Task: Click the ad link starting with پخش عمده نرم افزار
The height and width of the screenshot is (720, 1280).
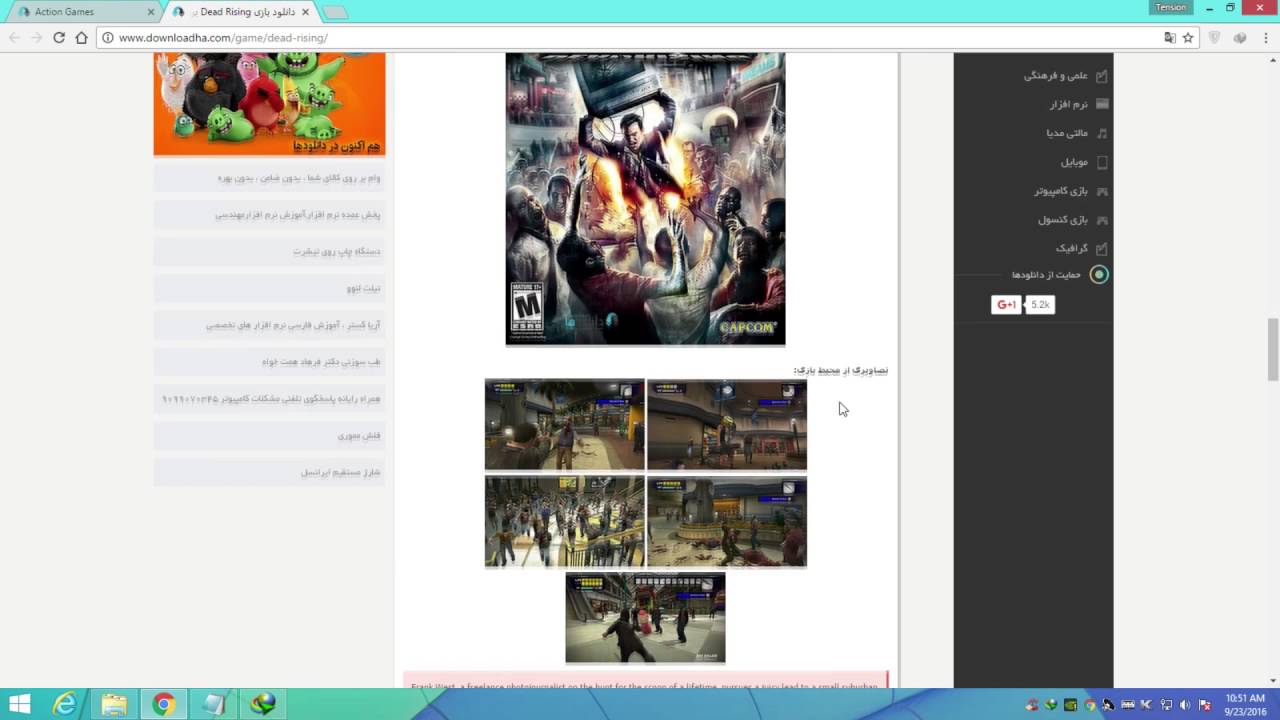Action: (297, 215)
